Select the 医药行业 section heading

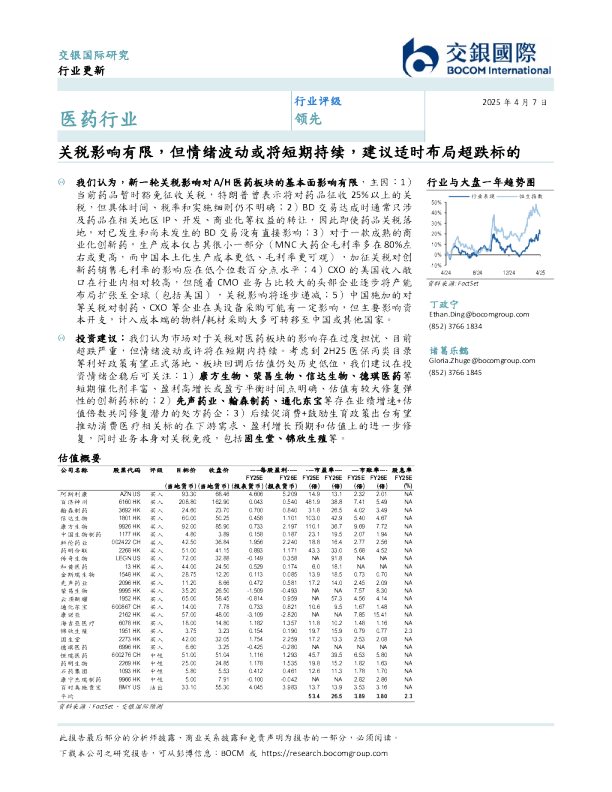click(94, 122)
